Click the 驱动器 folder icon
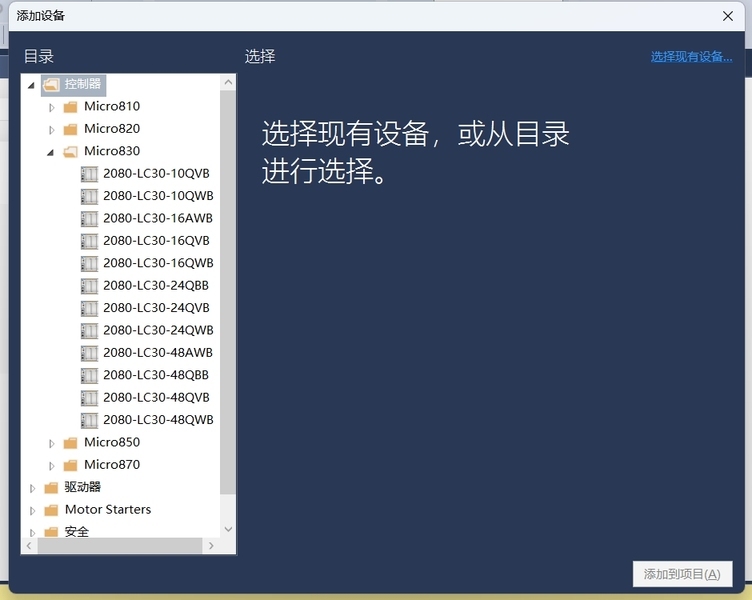The width and height of the screenshot is (752, 600). click(x=51, y=488)
